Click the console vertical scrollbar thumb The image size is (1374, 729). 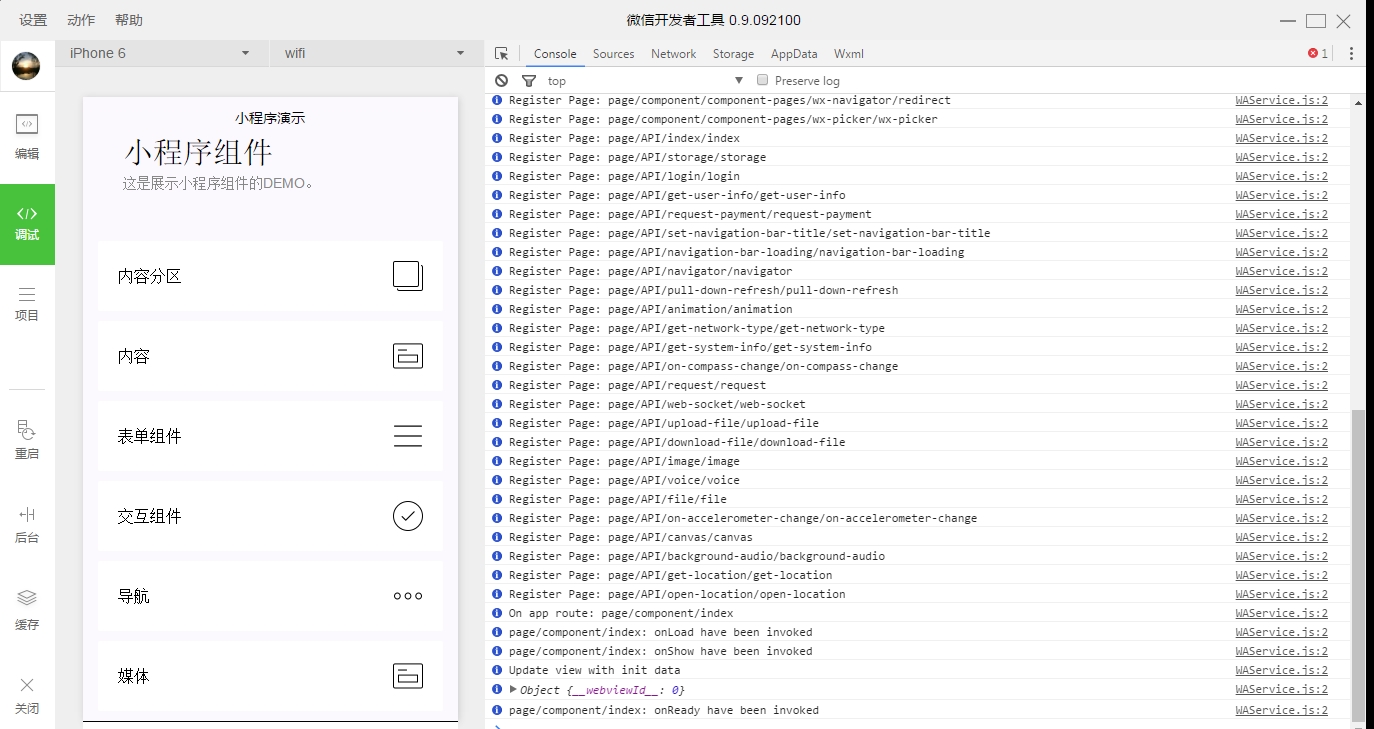coord(1358,565)
